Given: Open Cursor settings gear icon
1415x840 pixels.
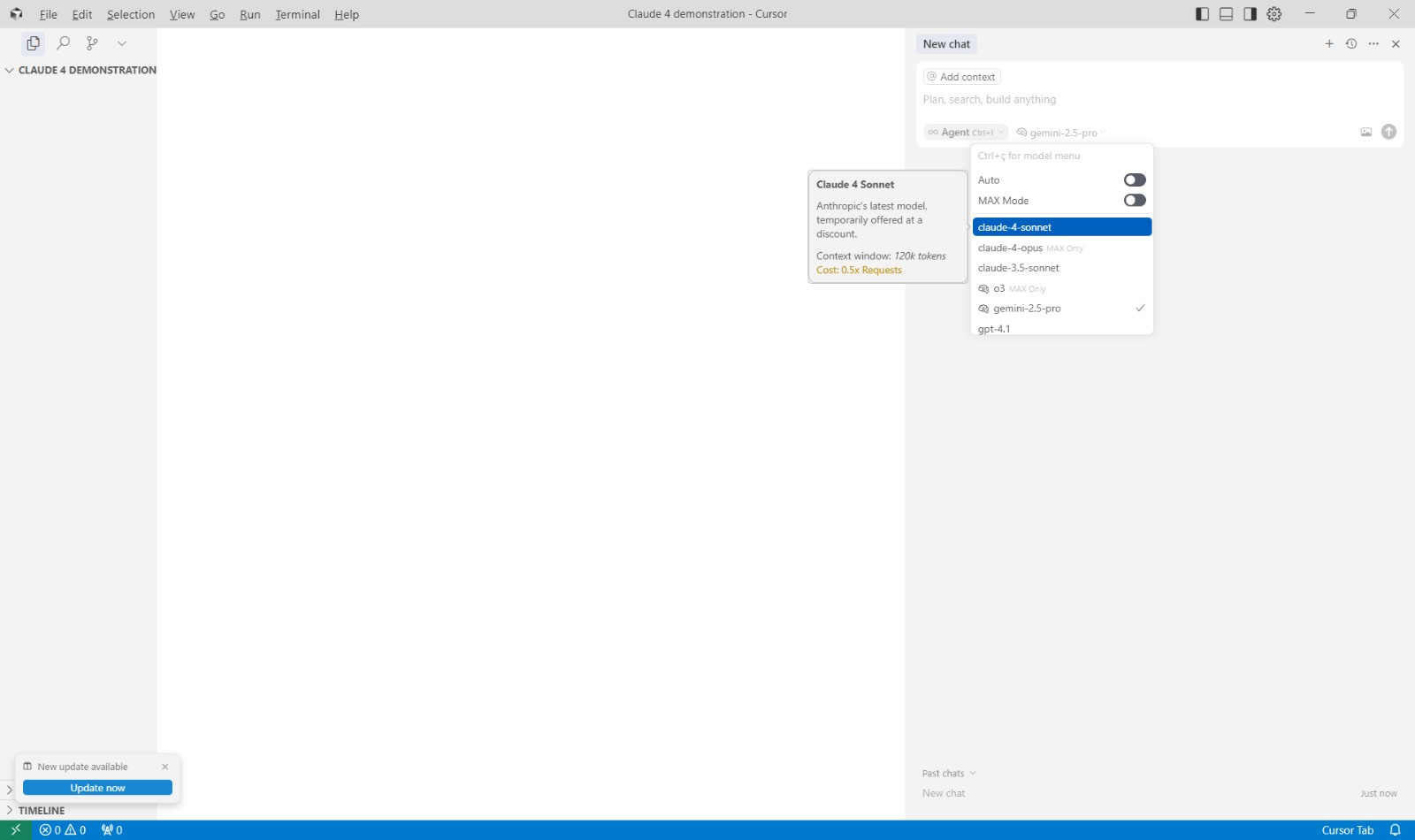Looking at the screenshot, I should (x=1274, y=14).
